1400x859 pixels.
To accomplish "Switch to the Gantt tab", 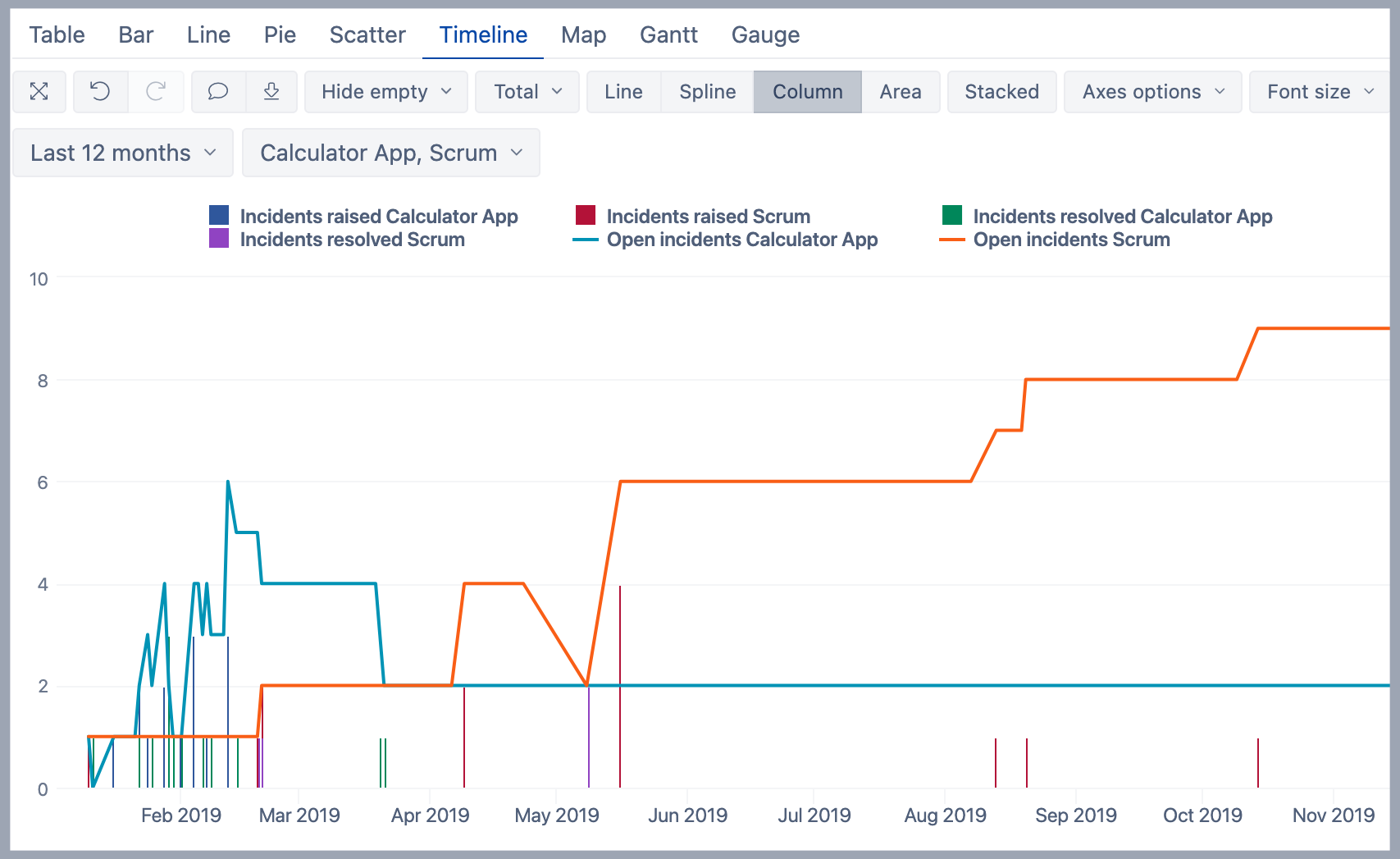I will pyautogui.click(x=668, y=34).
